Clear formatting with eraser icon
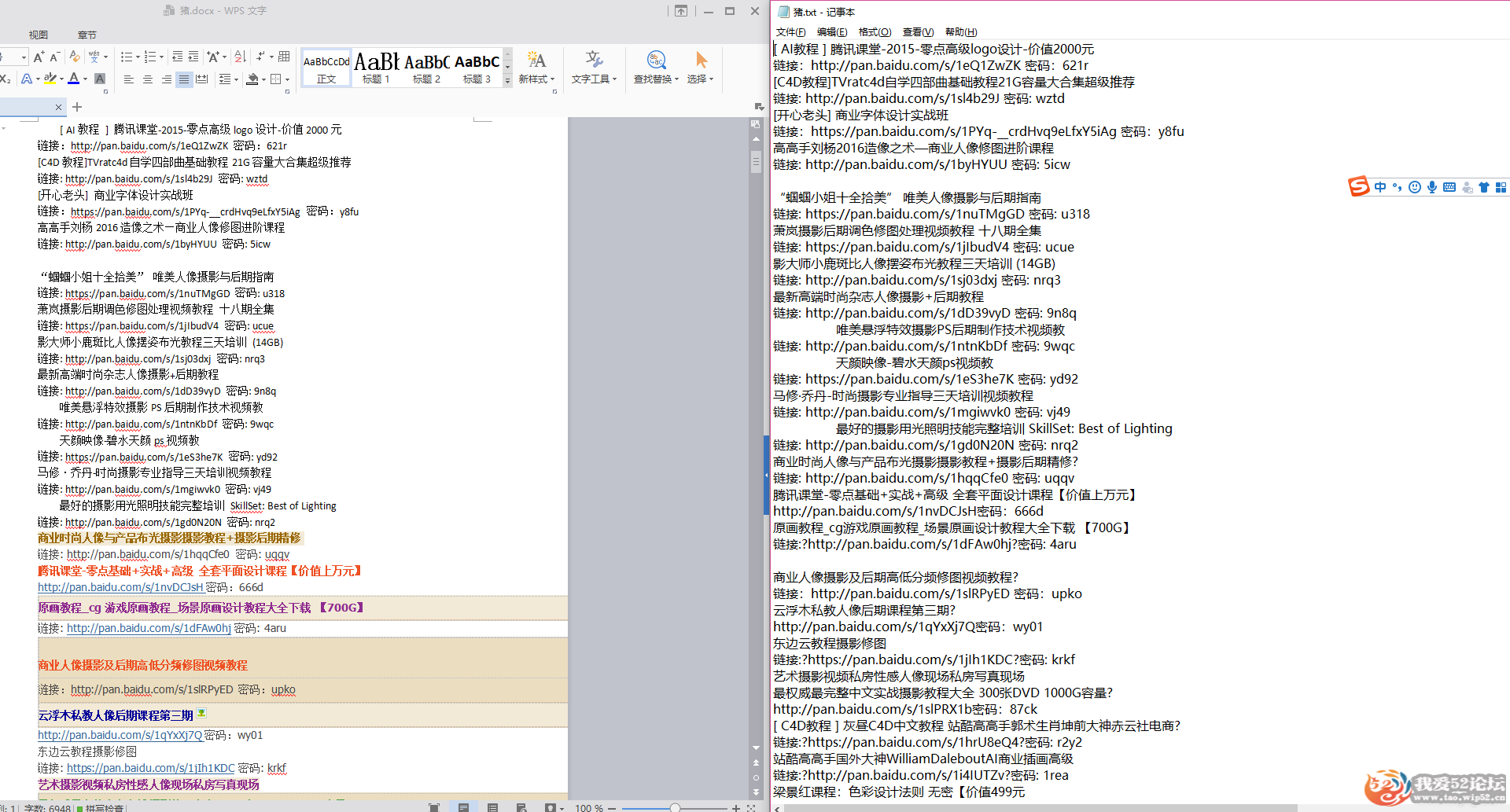 [75, 57]
